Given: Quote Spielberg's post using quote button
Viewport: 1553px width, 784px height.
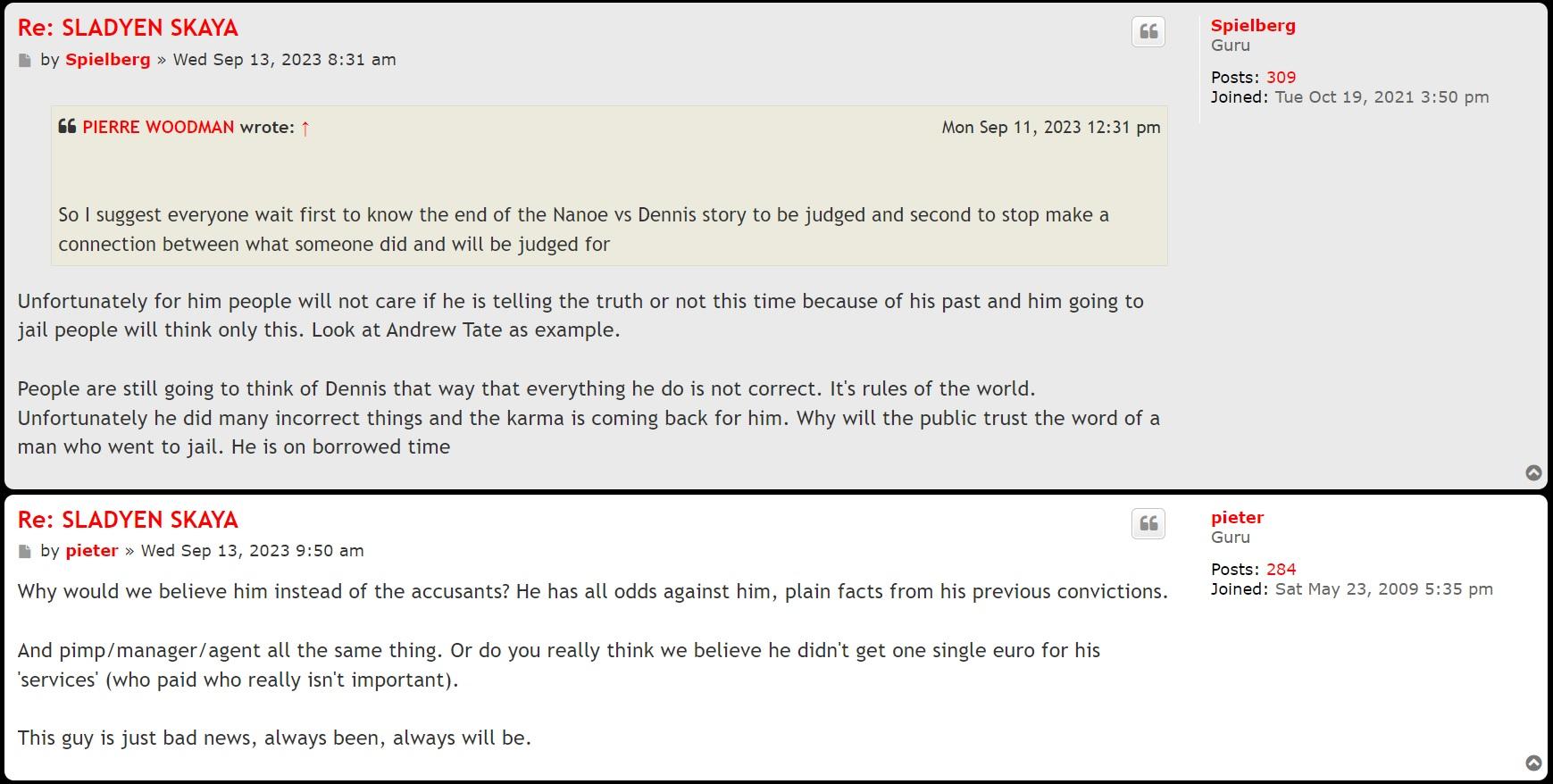Looking at the screenshot, I should pos(1148,32).
